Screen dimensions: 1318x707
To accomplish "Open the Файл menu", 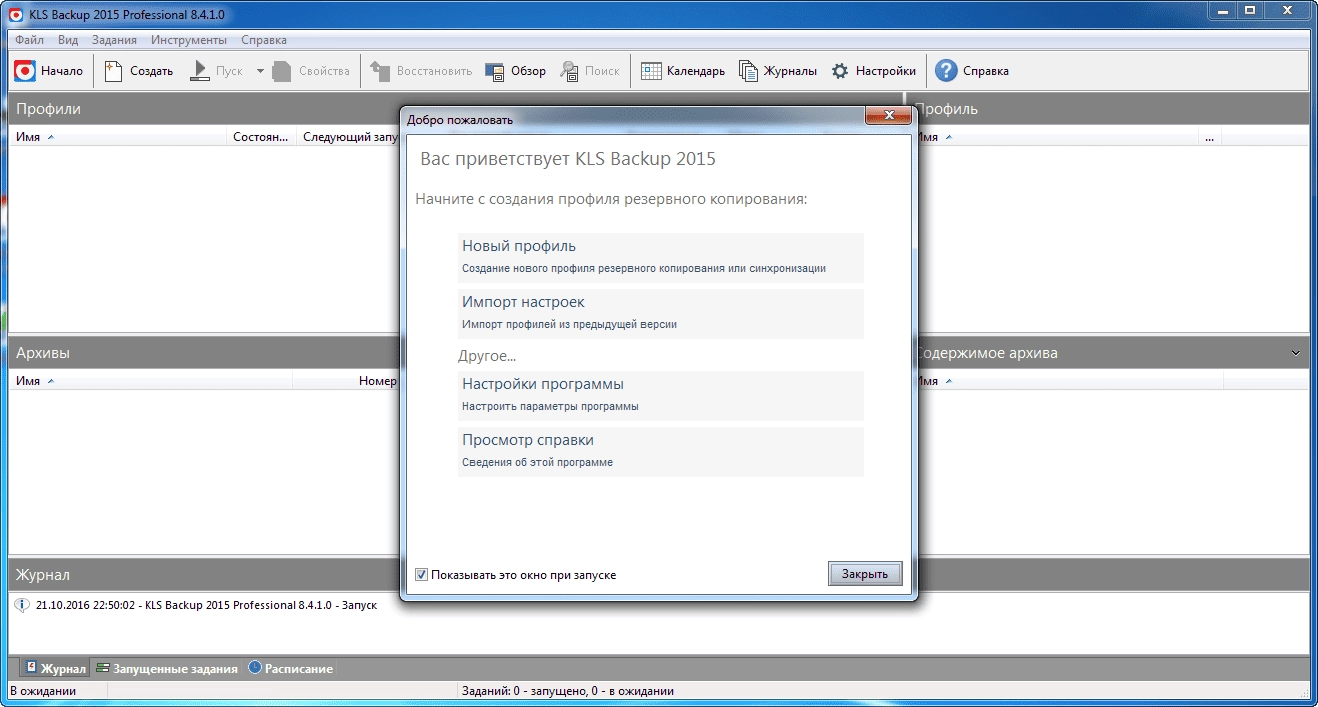I will pyautogui.click(x=30, y=40).
